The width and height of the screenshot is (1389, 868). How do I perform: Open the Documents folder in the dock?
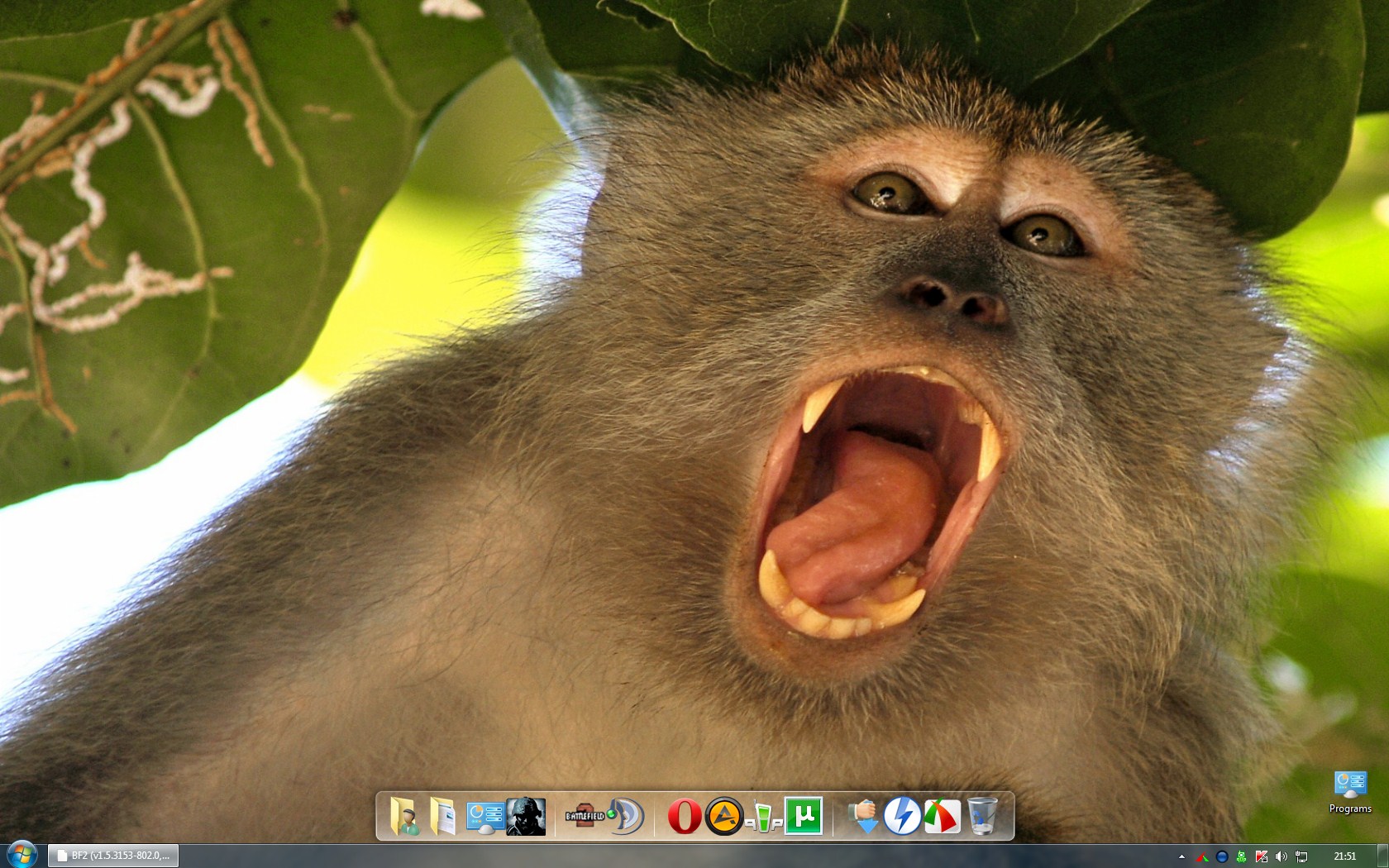(x=443, y=817)
